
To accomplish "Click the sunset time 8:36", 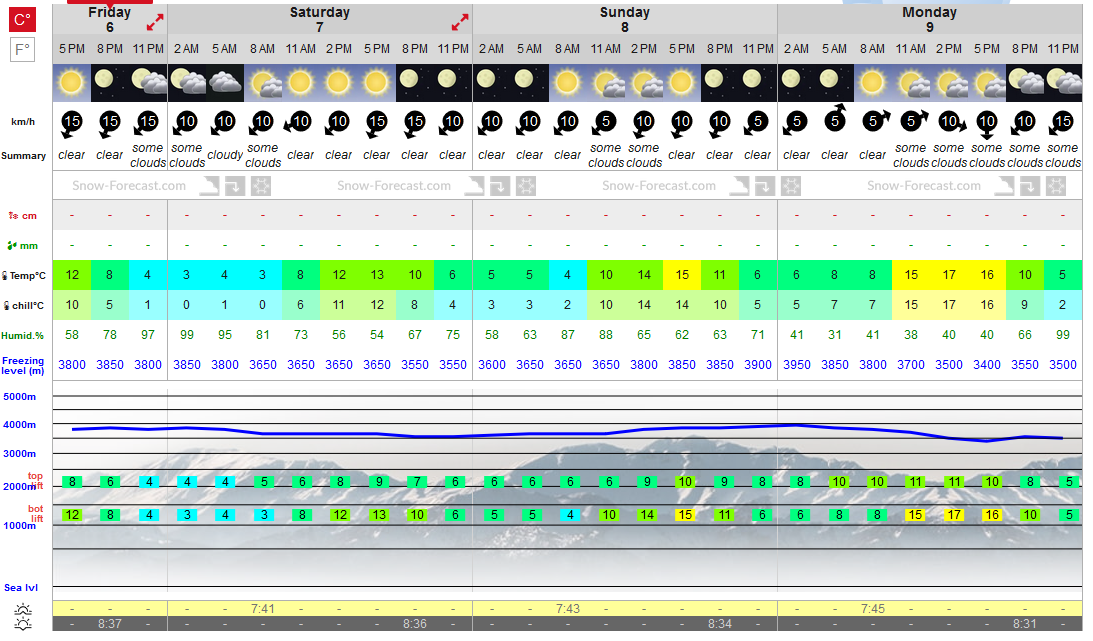I will pos(415,624).
